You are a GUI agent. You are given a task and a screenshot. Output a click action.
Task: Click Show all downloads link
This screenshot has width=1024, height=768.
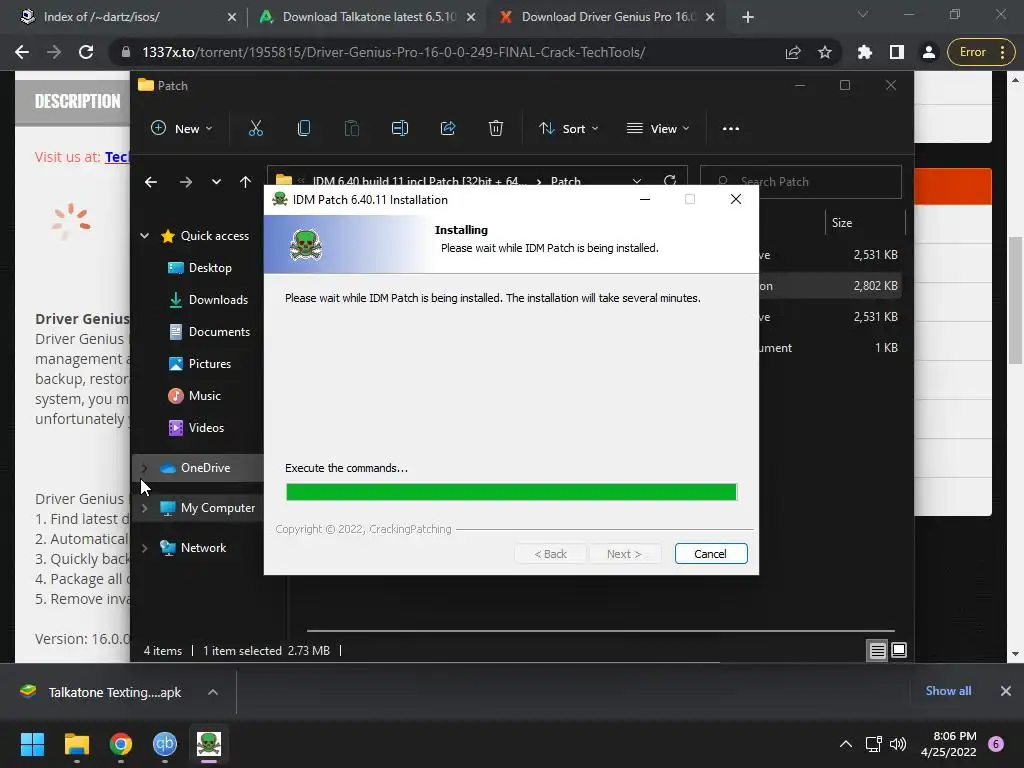pos(948,691)
